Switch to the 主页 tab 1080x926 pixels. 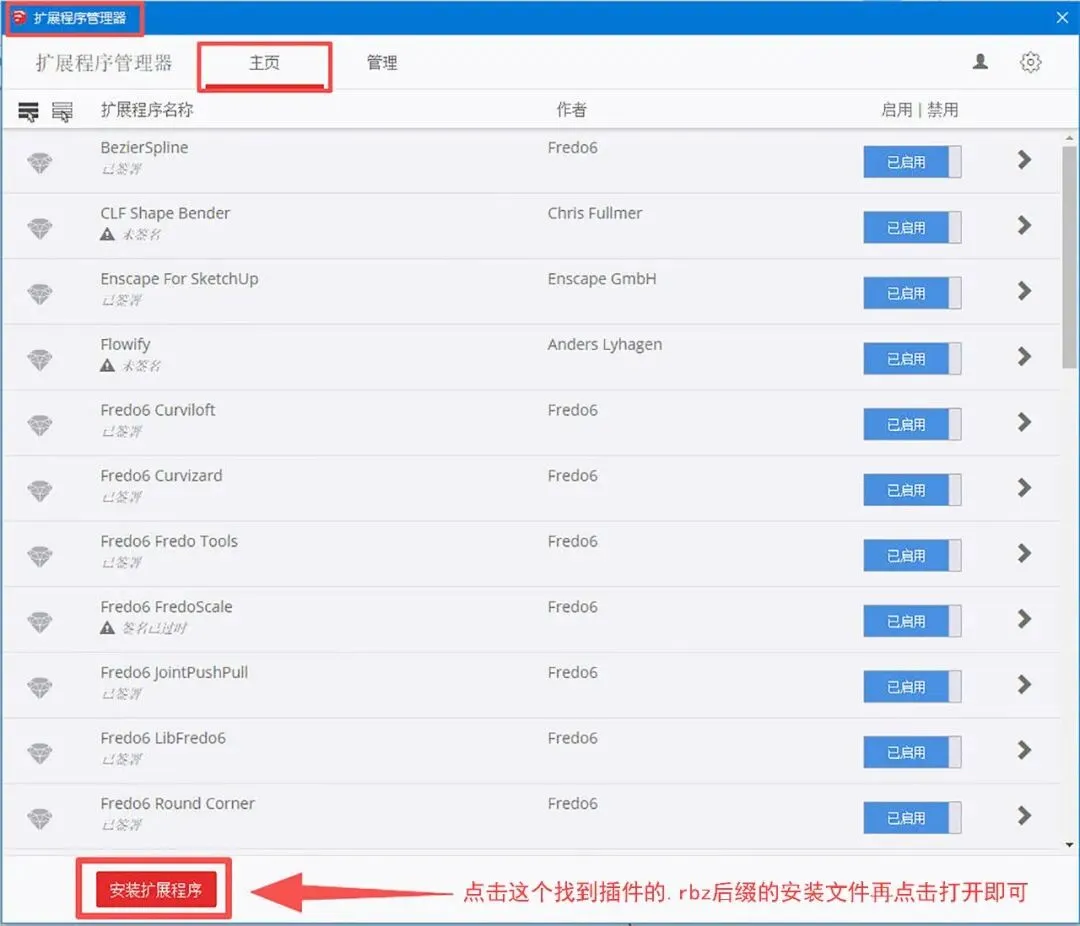(264, 63)
